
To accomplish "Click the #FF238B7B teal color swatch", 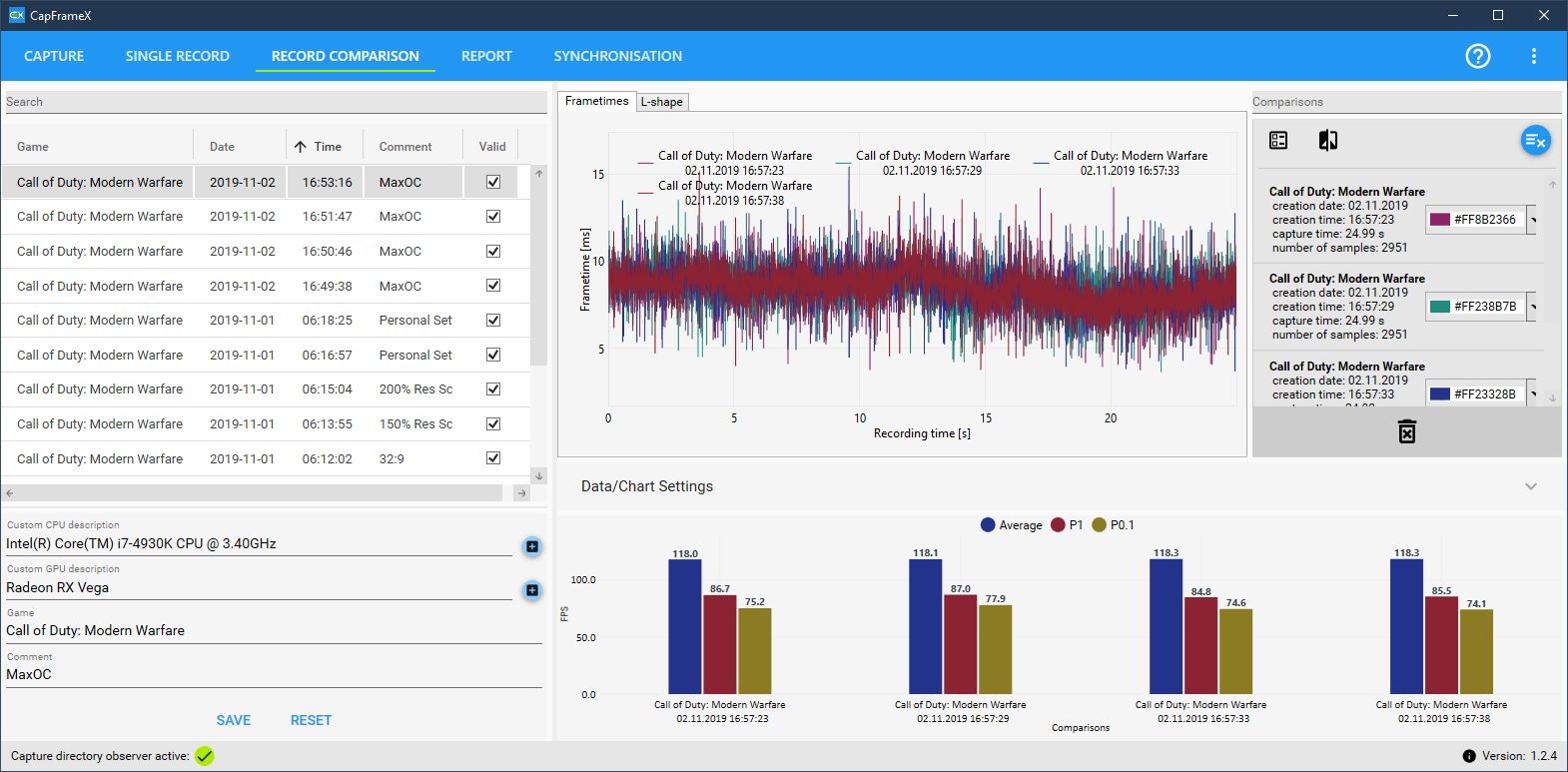I will point(1440,307).
